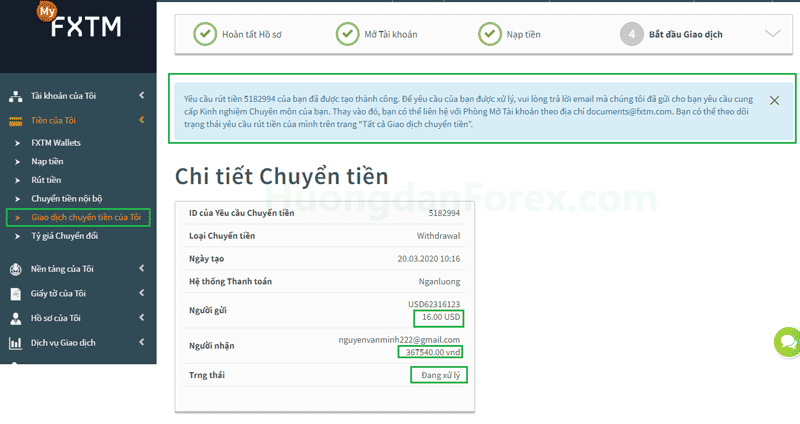The width and height of the screenshot is (800, 424).
Task: Open the green live chat bubble
Action: (x=788, y=342)
